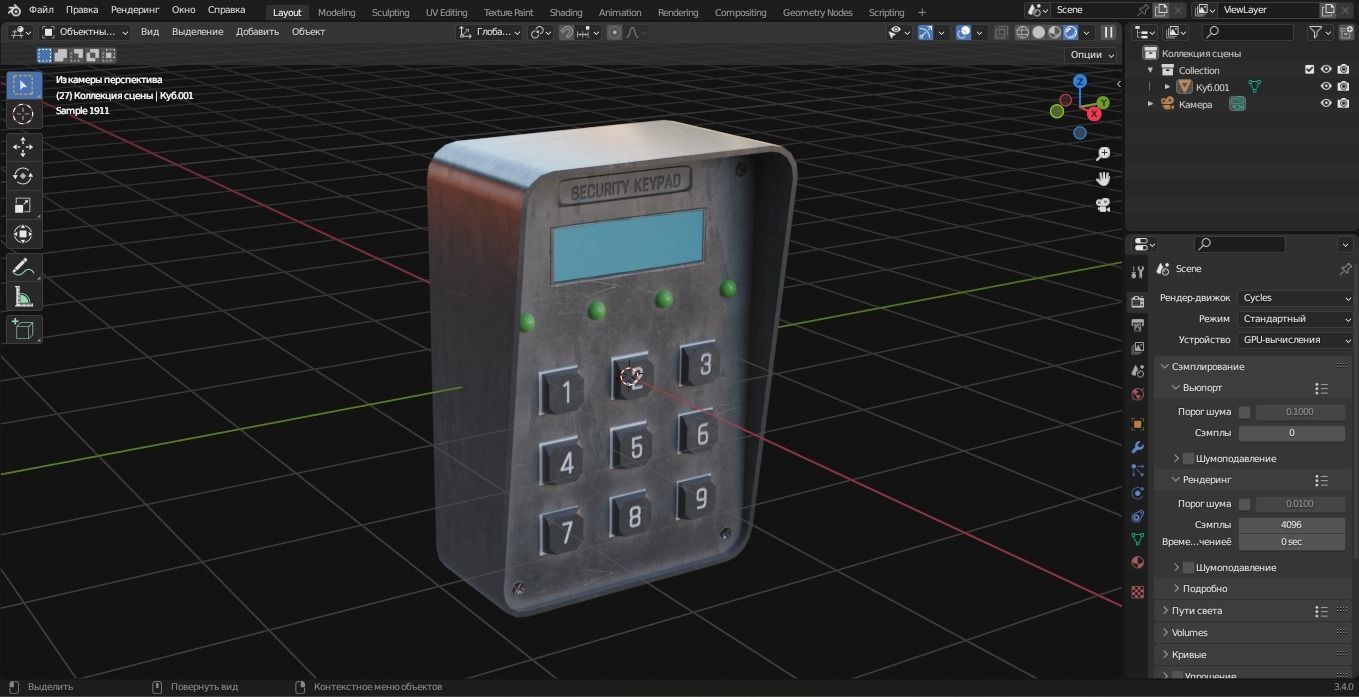The image size is (1359, 697).
Task: Select the Select Box tool
Action: (23, 84)
